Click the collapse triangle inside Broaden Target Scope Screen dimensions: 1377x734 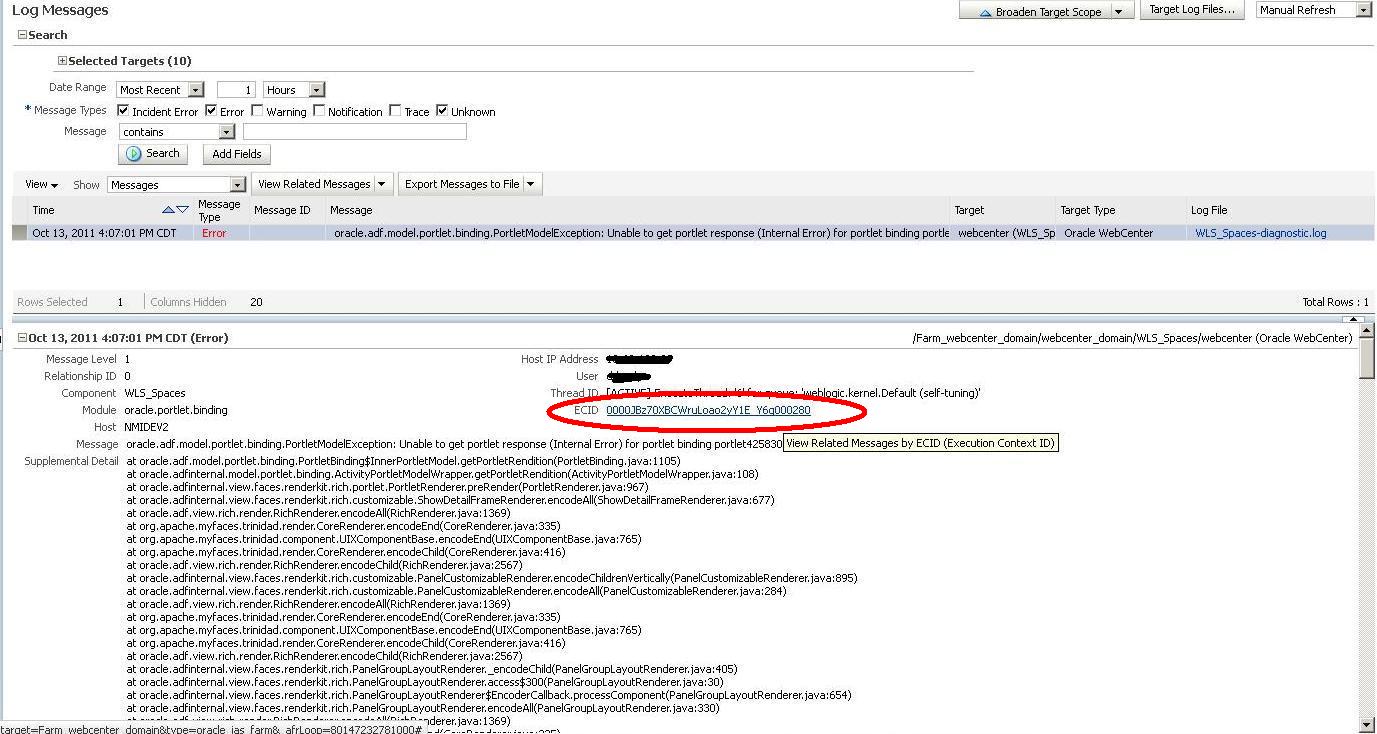tap(986, 11)
